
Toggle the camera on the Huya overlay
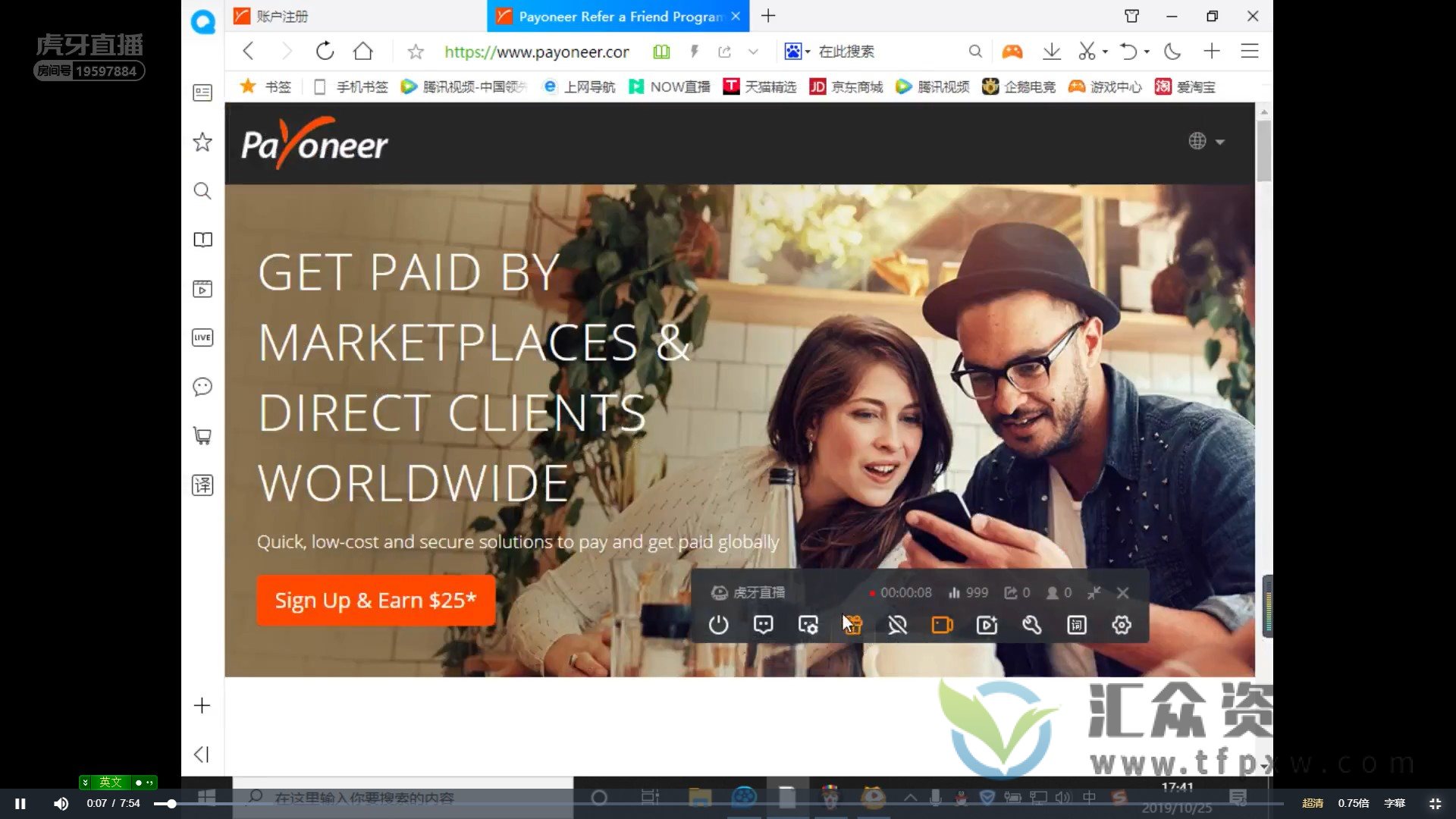tap(942, 624)
